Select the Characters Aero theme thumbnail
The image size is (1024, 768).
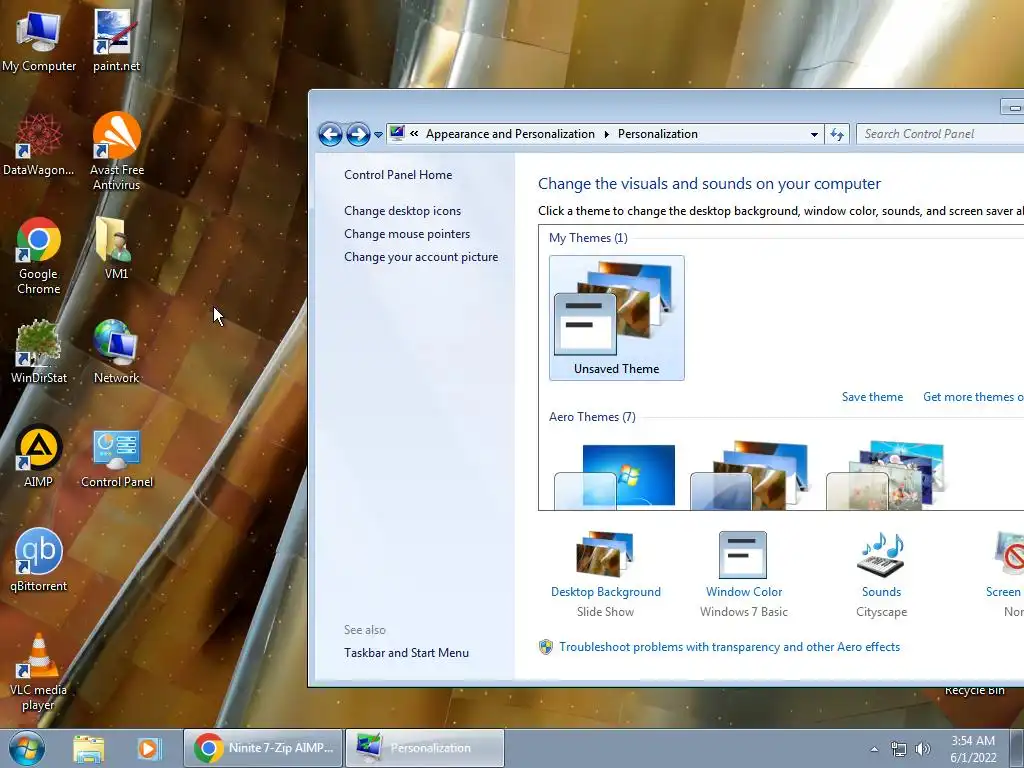[x=886, y=476]
